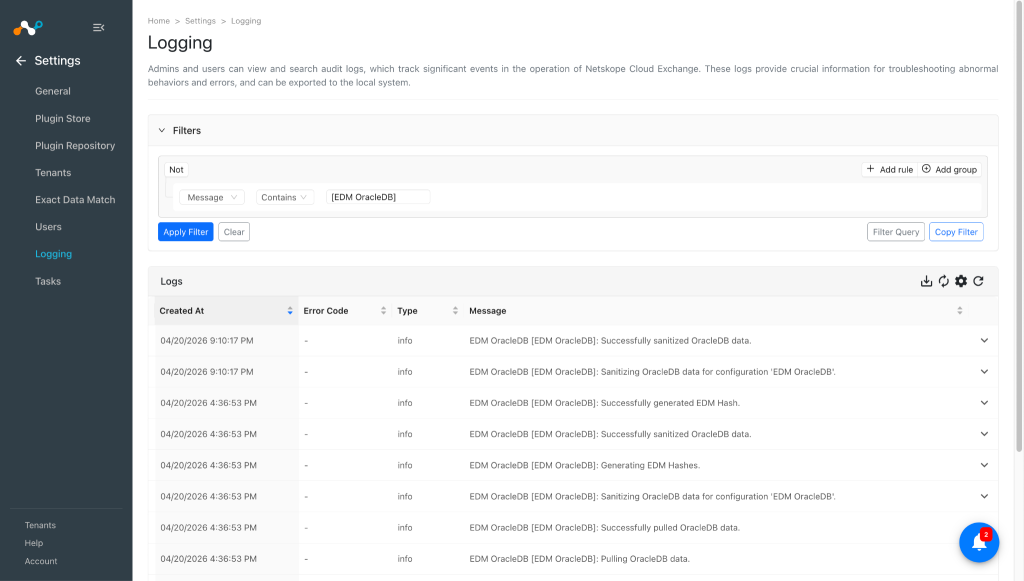Open Tasks menu item
This screenshot has height=581, width=1024.
[x=48, y=281]
